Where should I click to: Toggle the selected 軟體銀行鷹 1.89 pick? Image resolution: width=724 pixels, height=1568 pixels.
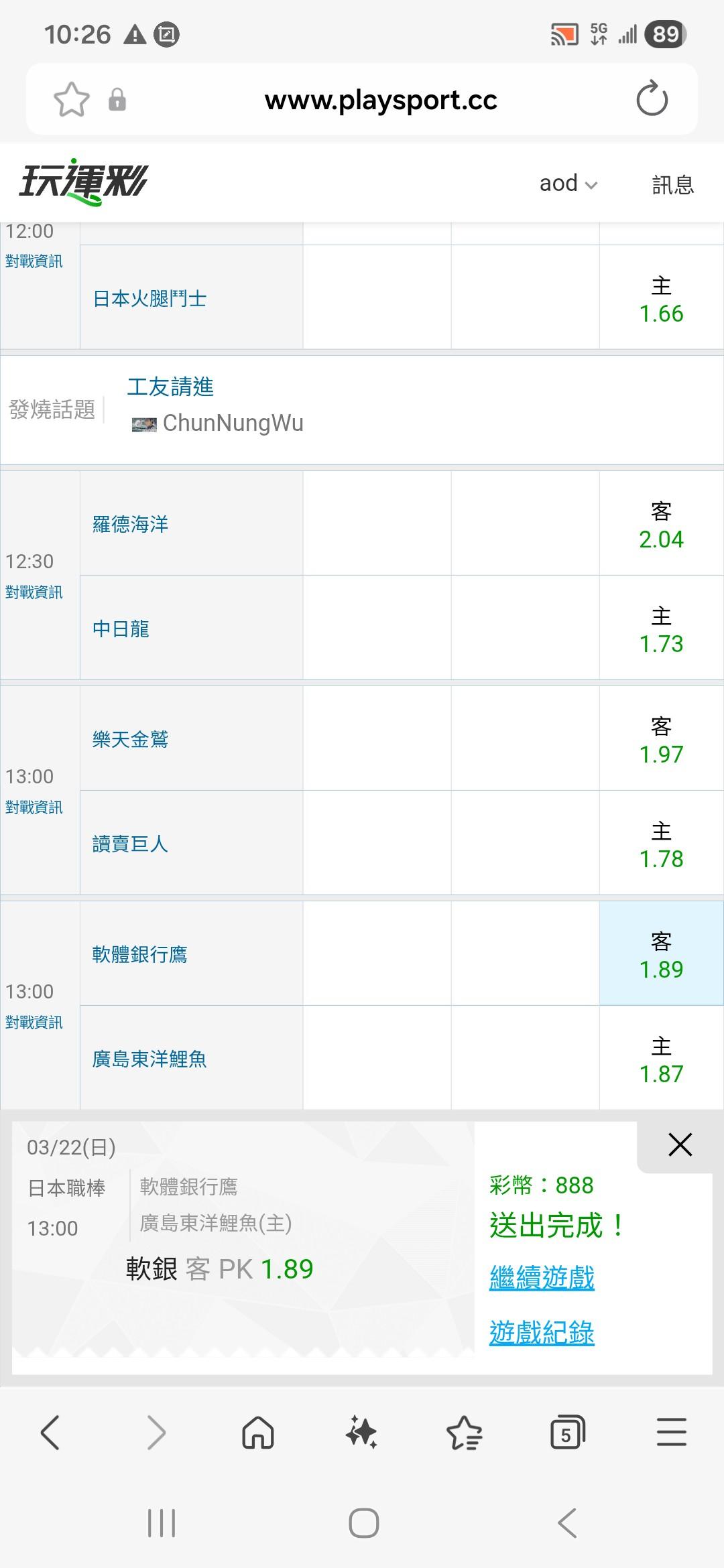click(x=661, y=955)
